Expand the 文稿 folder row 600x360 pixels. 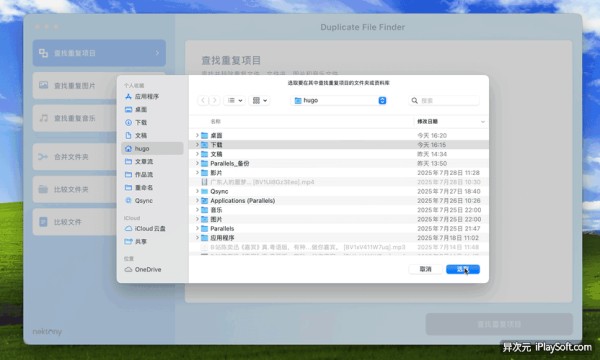point(197,154)
